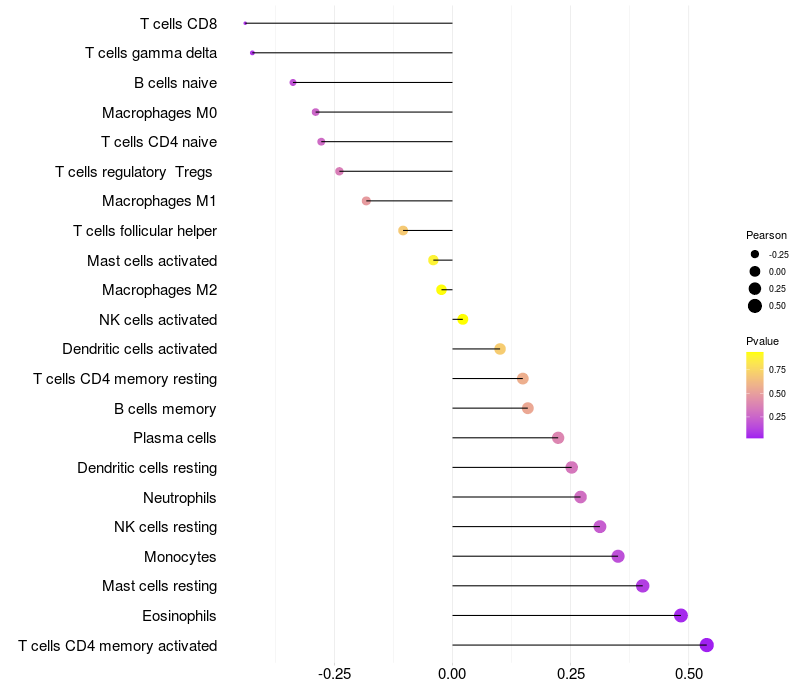Click the Eosinophils lollipop dot

(681, 615)
